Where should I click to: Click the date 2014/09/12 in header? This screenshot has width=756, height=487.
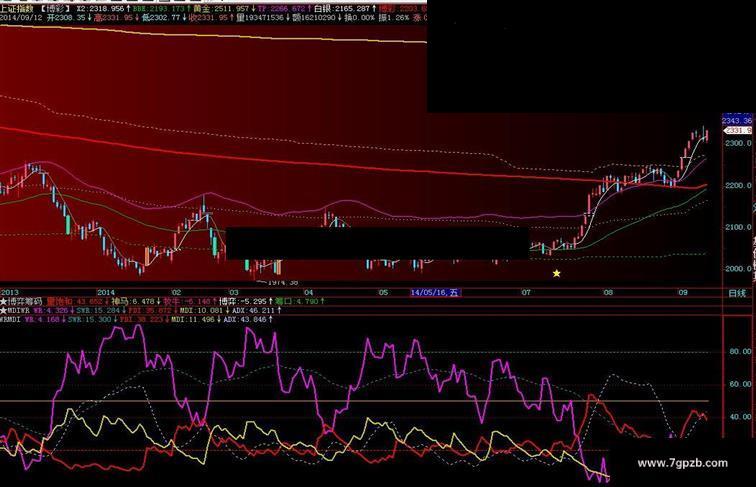point(21,17)
